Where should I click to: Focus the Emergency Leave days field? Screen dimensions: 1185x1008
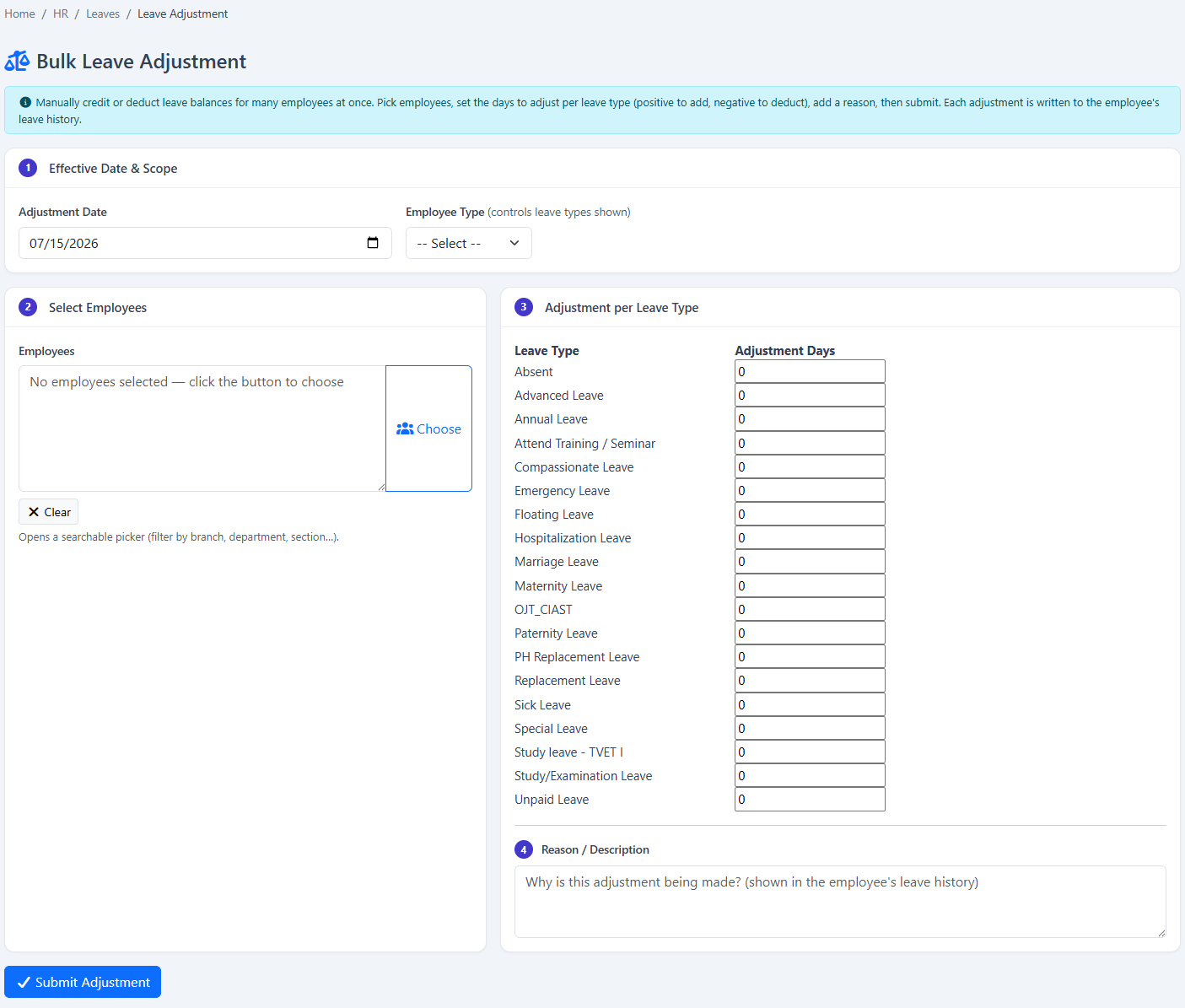pos(810,490)
